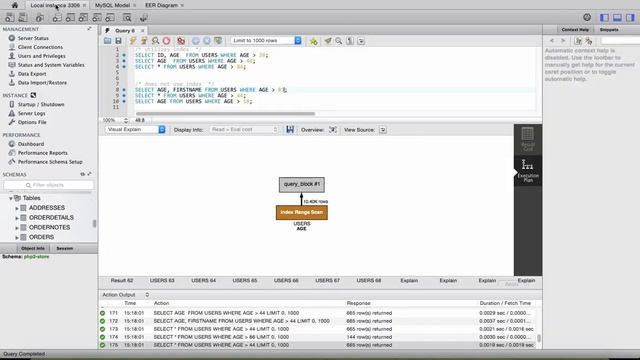Screen dimensions: 640x360
Task: Open the Visual Explain dropdown
Action: click(135, 129)
